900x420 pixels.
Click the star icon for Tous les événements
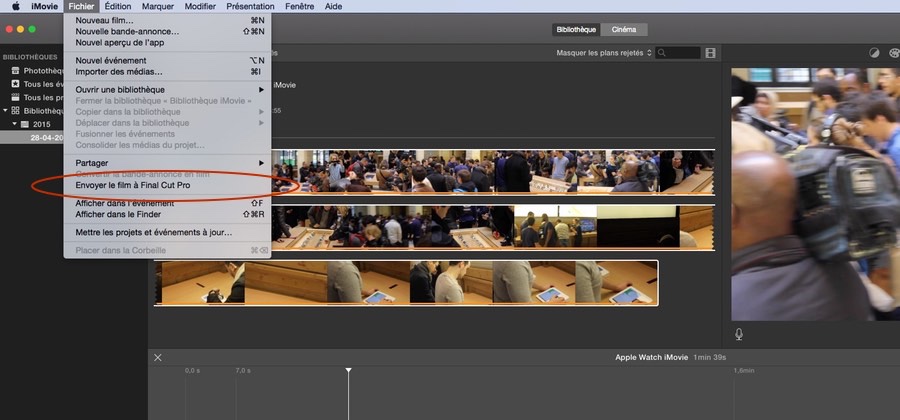15,84
